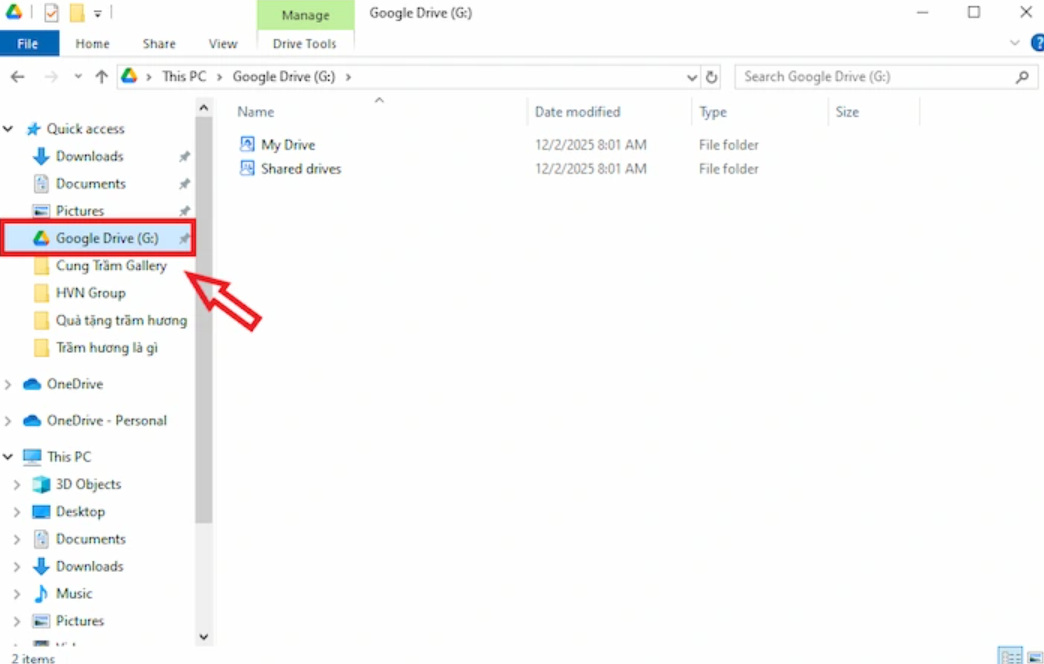Screen dimensions: 1044x664
Task: Select the Google Drive icon in the address bar
Action: point(130,76)
